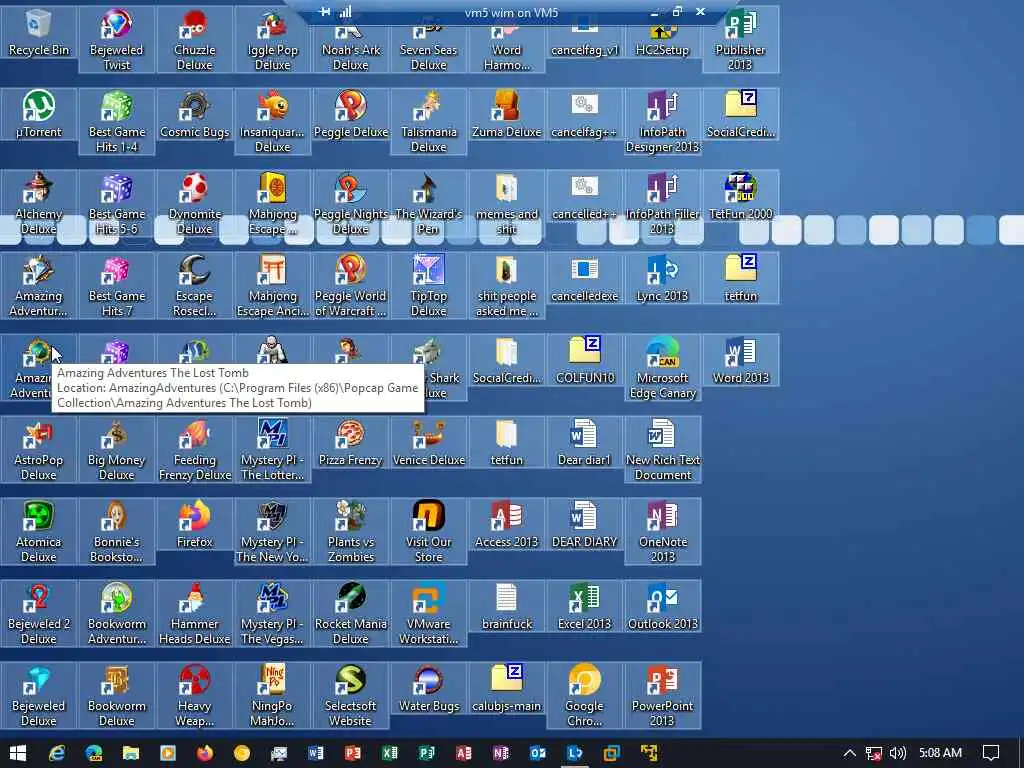This screenshot has height=768, width=1024.
Task: Launch VMware Workstation shortcut
Action: [x=428, y=613]
